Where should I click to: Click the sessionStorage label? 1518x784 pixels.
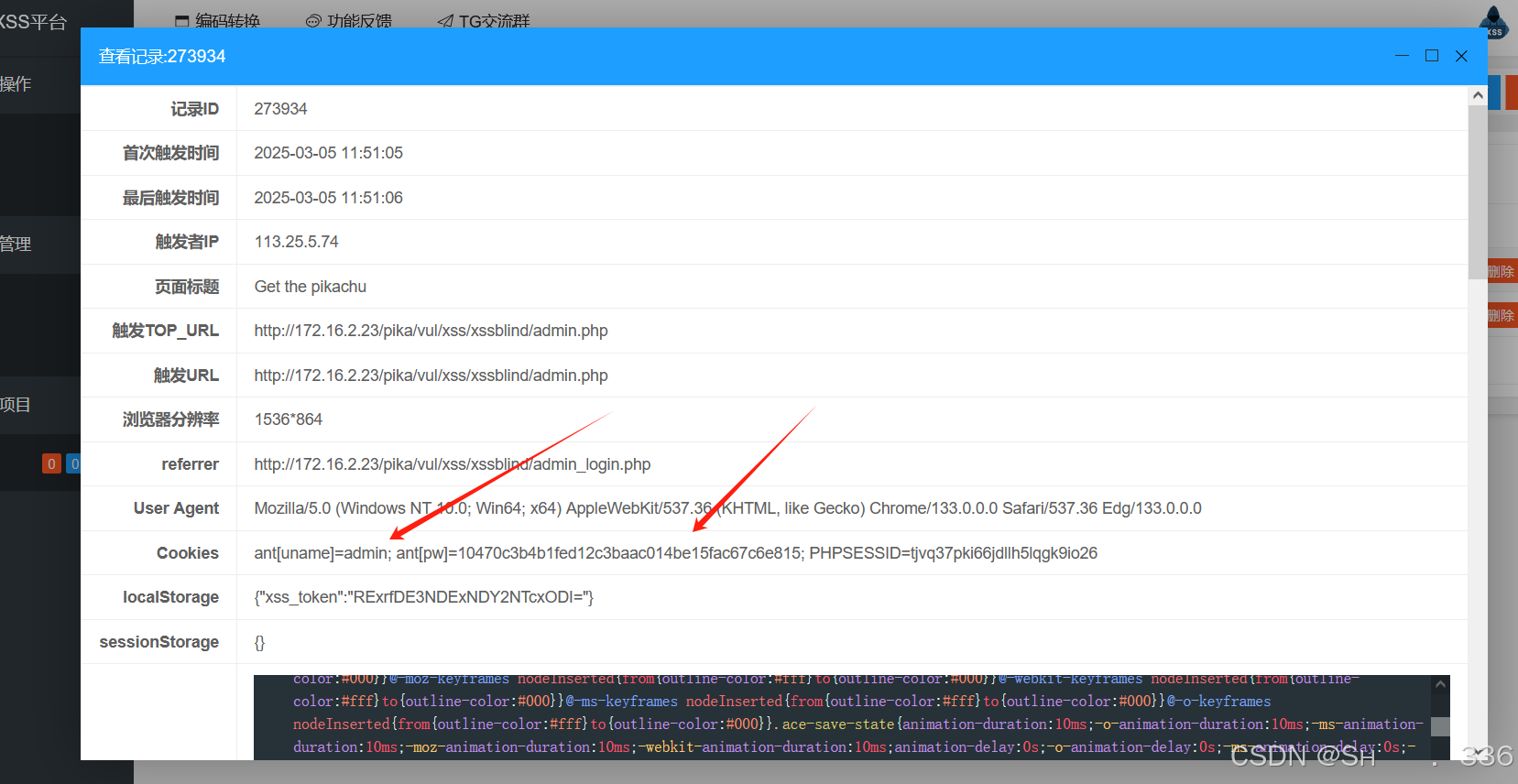[x=159, y=642]
